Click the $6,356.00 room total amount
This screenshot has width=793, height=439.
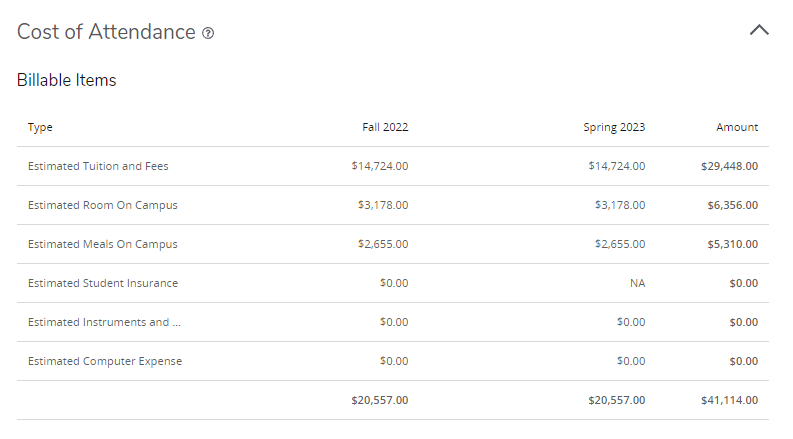pyautogui.click(x=733, y=205)
